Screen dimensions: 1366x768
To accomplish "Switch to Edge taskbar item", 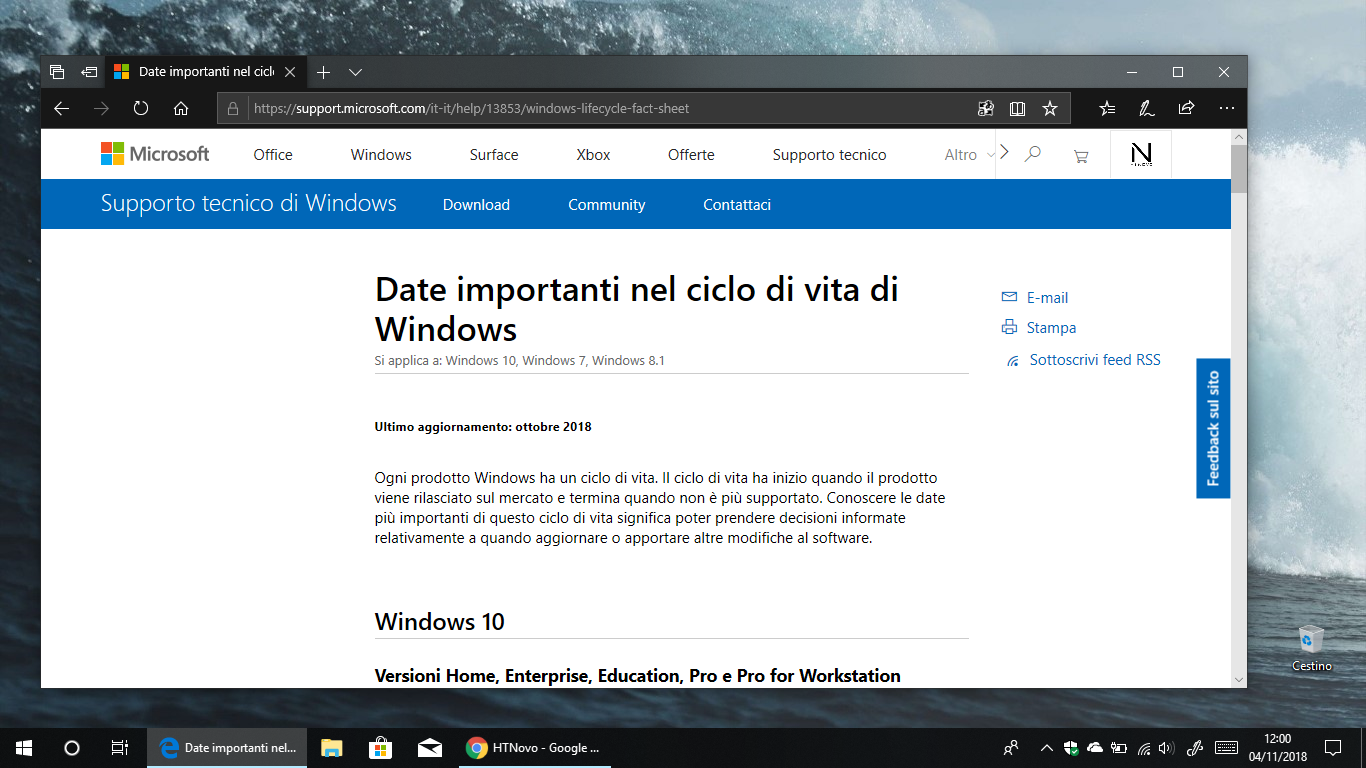I will [x=228, y=747].
